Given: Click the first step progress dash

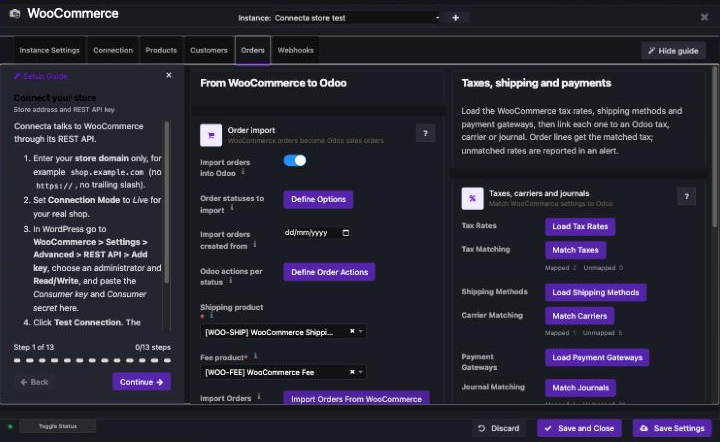Looking at the screenshot, I should (17, 360).
